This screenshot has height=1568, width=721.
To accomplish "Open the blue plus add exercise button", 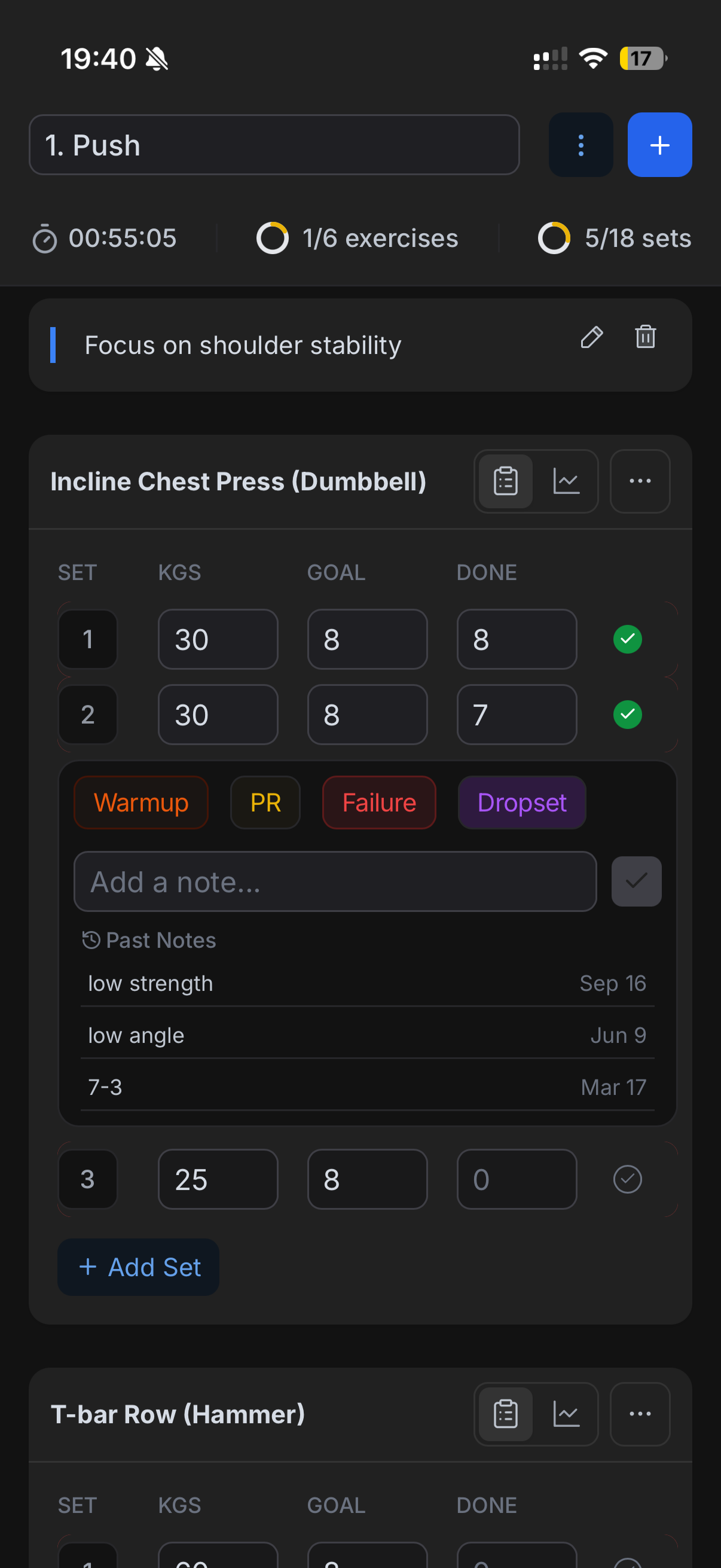I will click(x=659, y=145).
